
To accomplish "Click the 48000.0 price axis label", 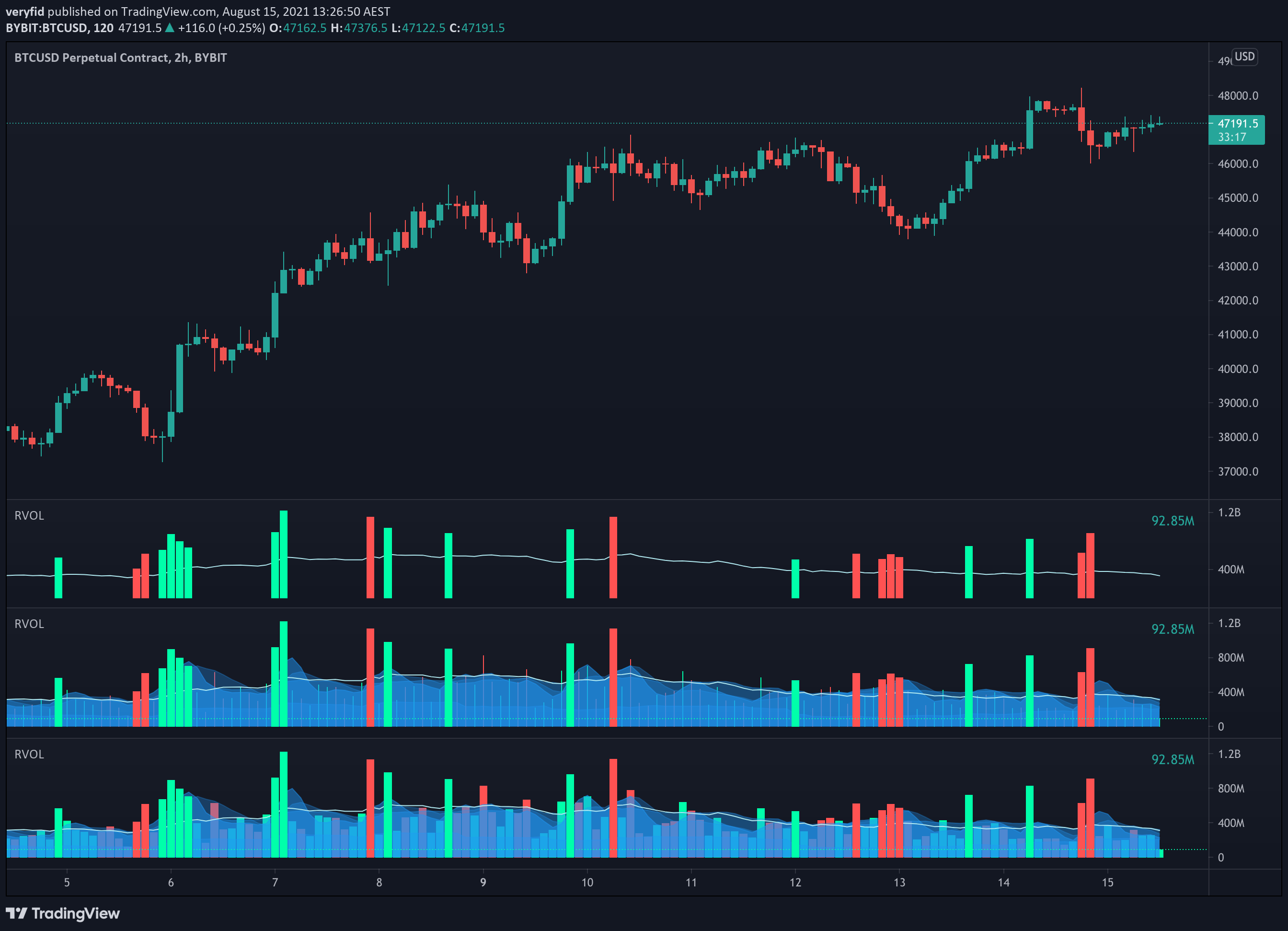I will click(x=1238, y=95).
